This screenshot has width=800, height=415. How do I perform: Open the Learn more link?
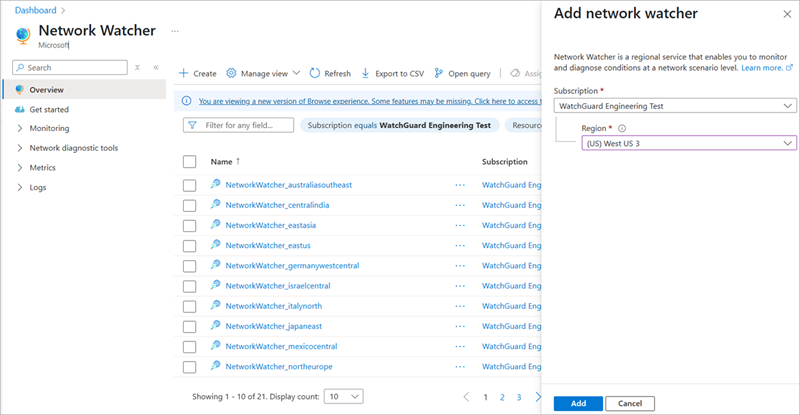point(767,68)
